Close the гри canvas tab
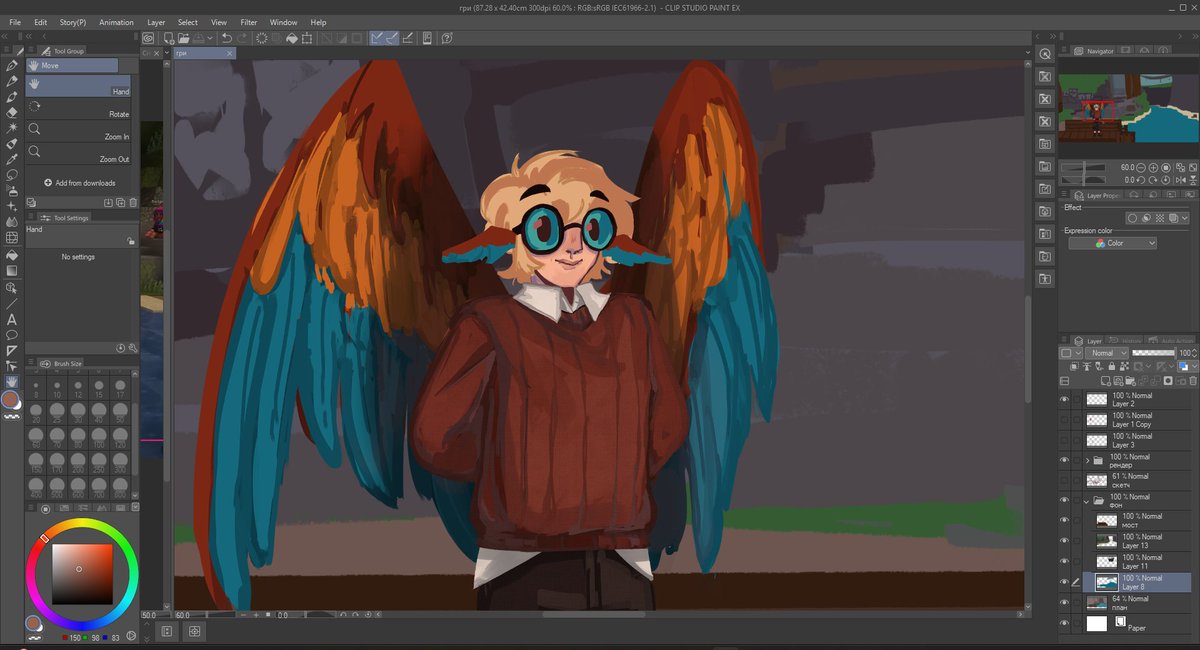 pyautogui.click(x=229, y=52)
